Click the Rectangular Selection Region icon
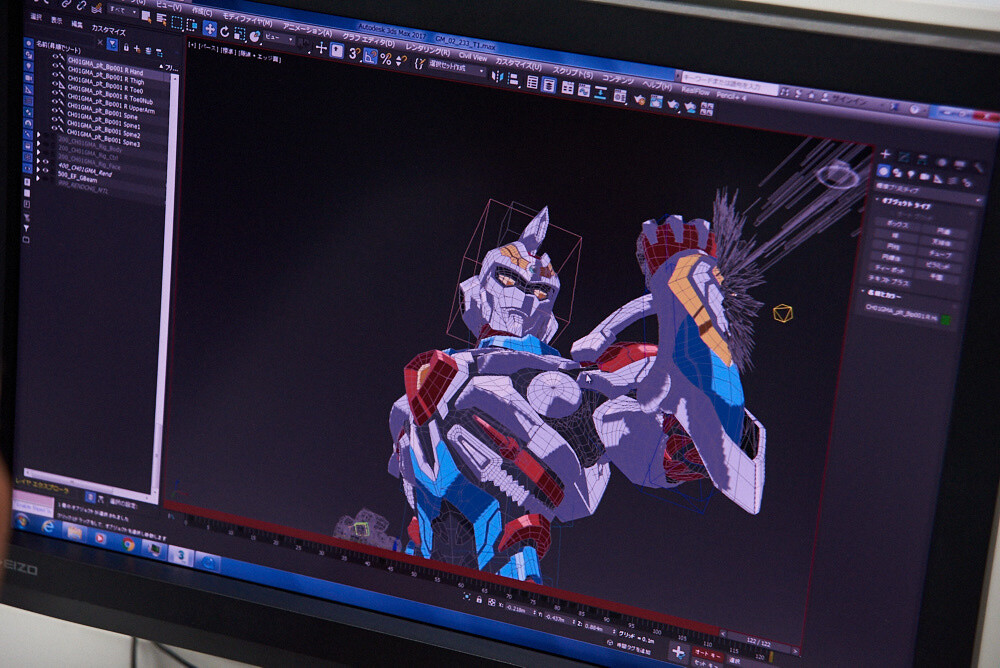Image resolution: width=1000 pixels, height=668 pixels. [x=177, y=23]
